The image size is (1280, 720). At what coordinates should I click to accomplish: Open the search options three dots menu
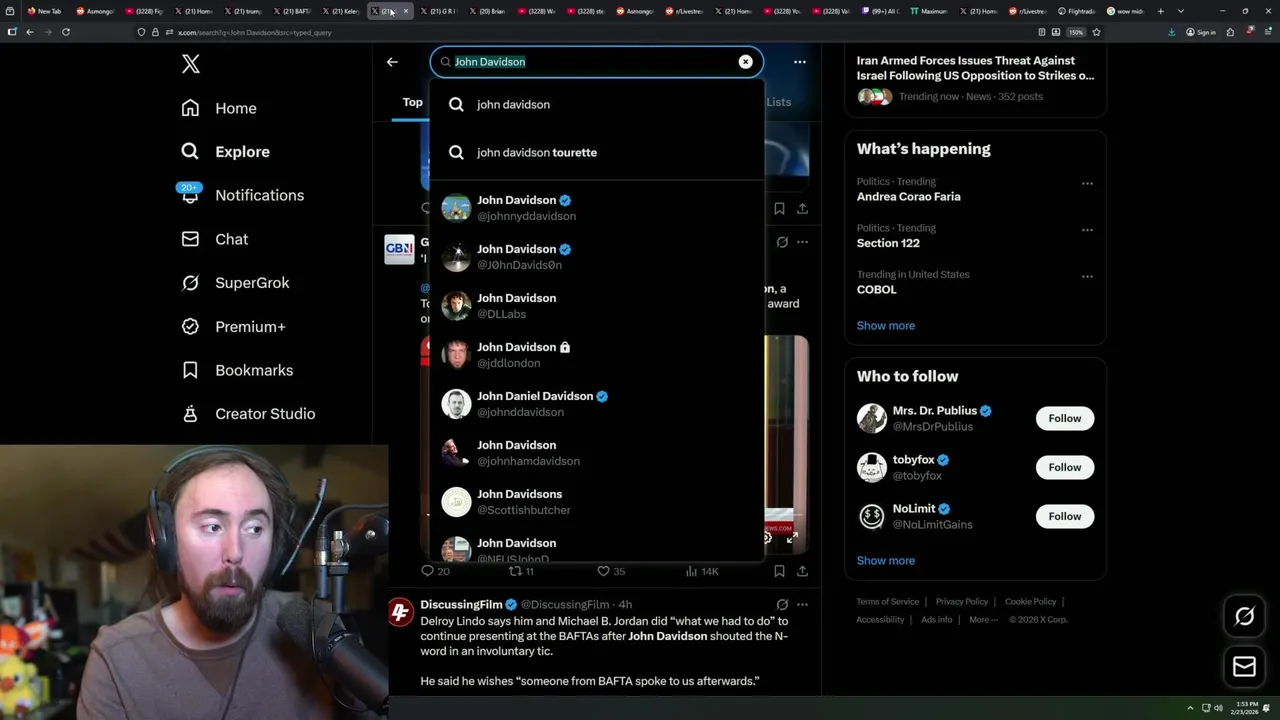pyautogui.click(x=799, y=62)
